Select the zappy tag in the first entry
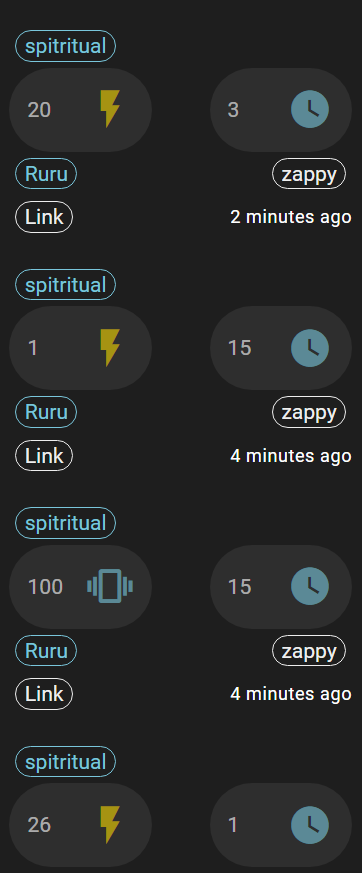Viewport: 362px width, 873px height. tap(309, 174)
